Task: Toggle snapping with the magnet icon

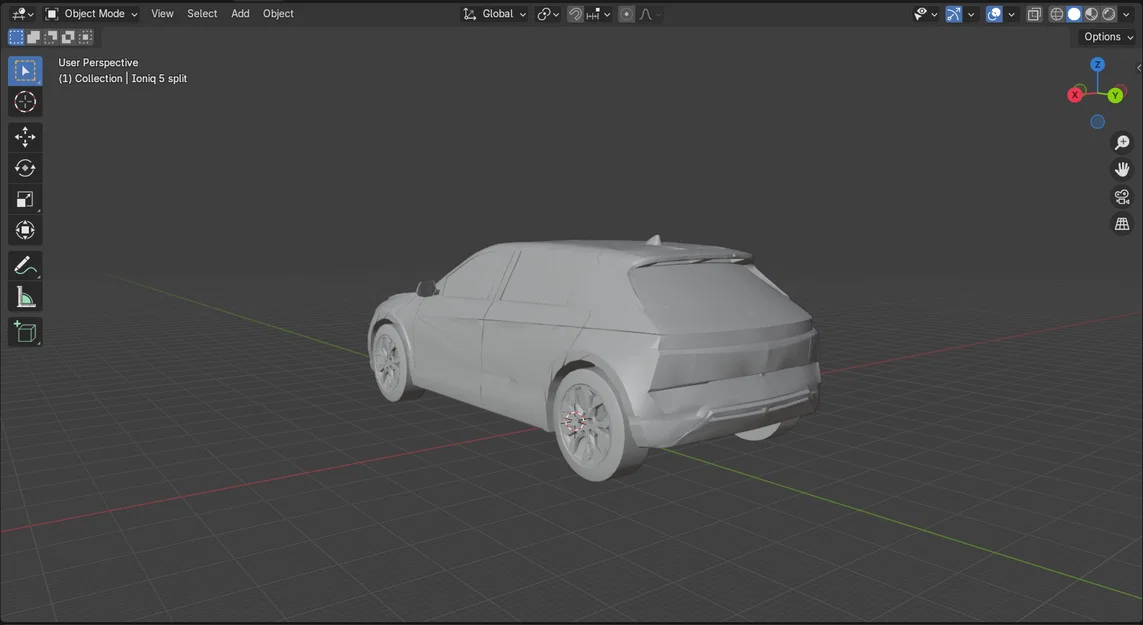Action: (575, 13)
